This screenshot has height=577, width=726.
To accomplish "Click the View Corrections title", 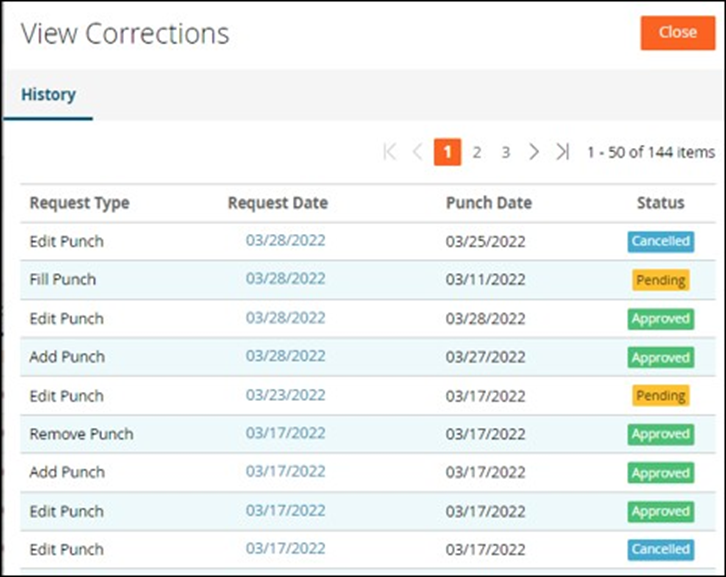I will point(125,34).
